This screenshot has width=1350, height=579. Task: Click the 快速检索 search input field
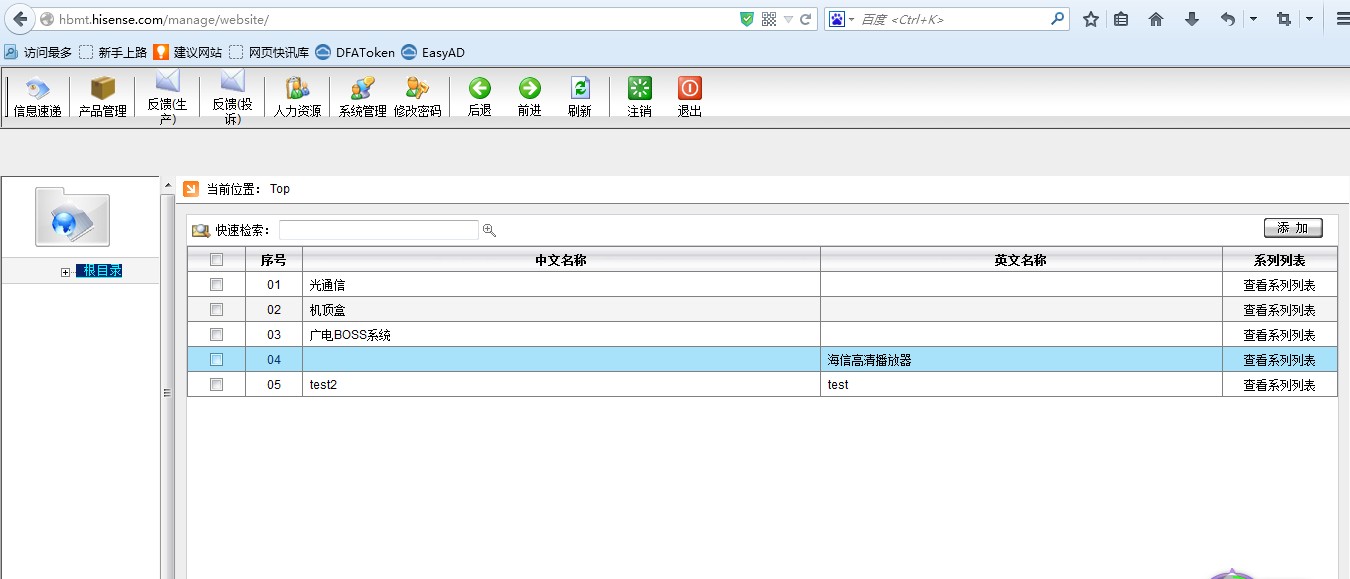coord(379,230)
